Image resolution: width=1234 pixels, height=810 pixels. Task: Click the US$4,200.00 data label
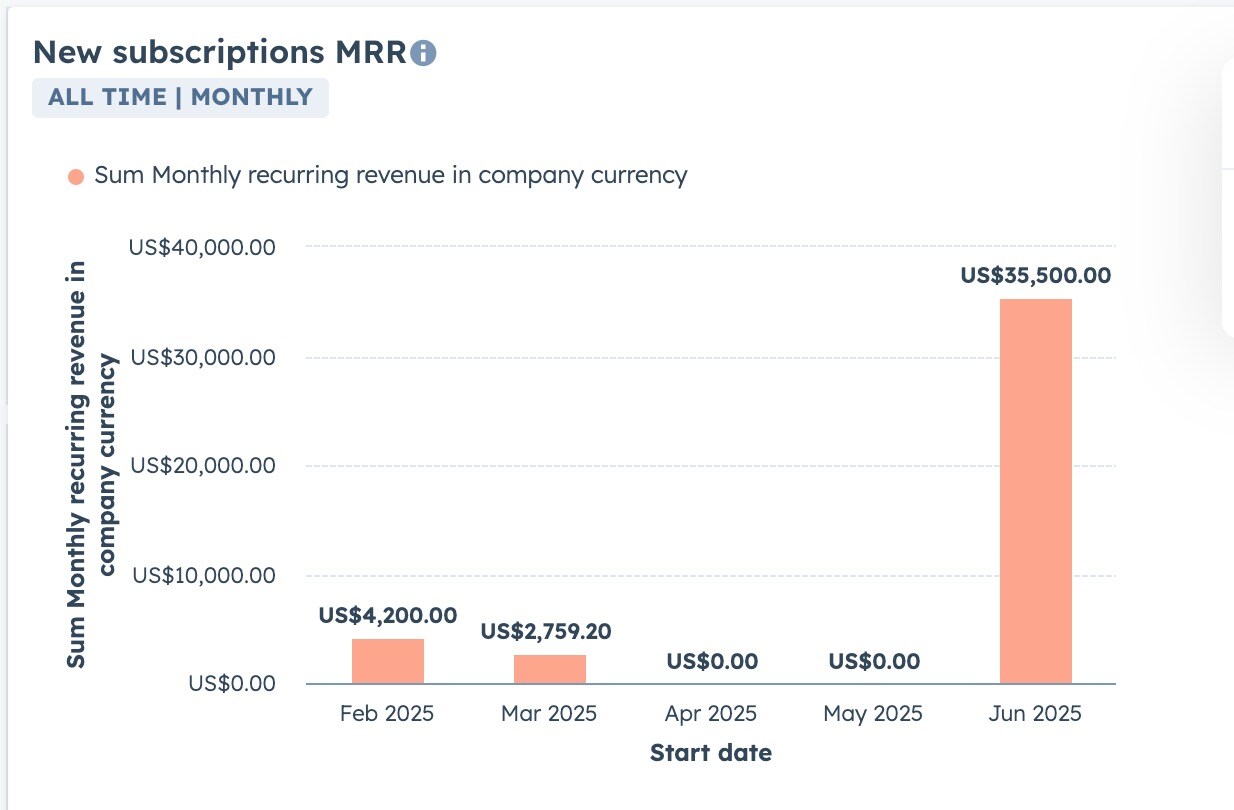click(387, 616)
